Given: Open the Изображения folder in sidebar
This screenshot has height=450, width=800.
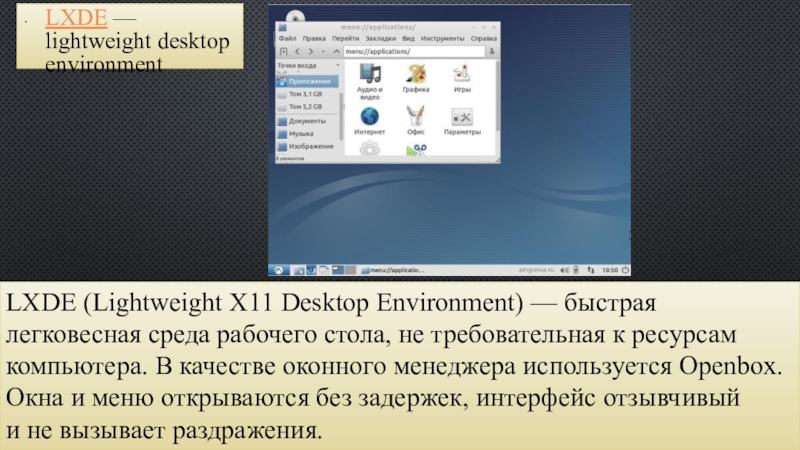Looking at the screenshot, I should 307,146.
